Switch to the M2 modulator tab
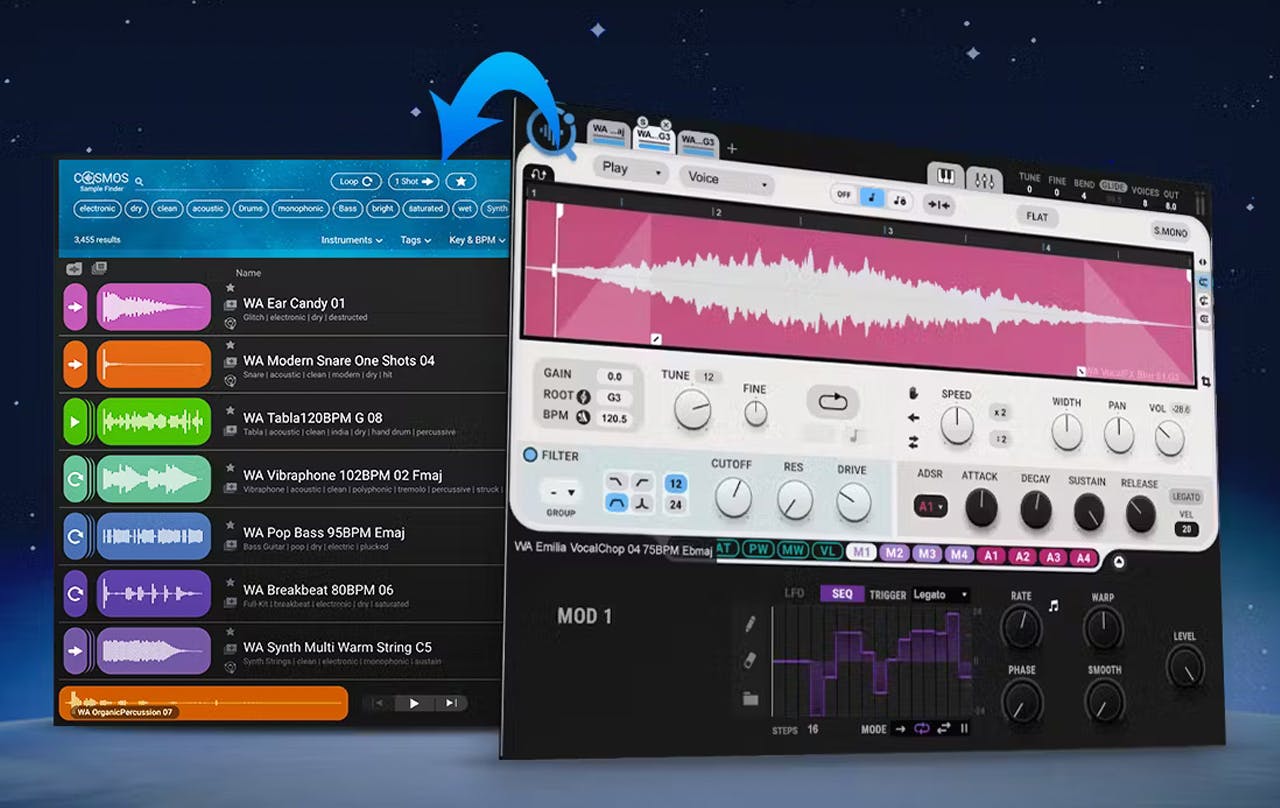 pos(894,553)
